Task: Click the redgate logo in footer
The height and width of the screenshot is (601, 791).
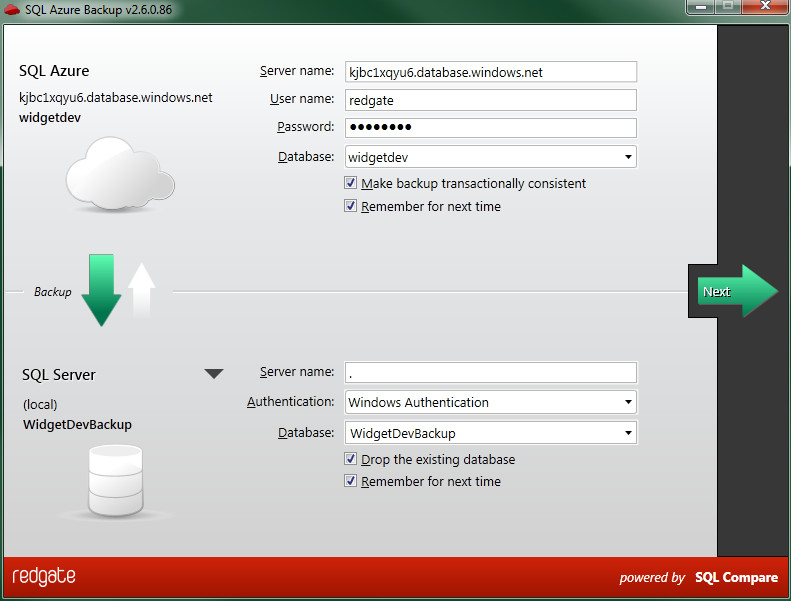Action: click(x=44, y=576)
